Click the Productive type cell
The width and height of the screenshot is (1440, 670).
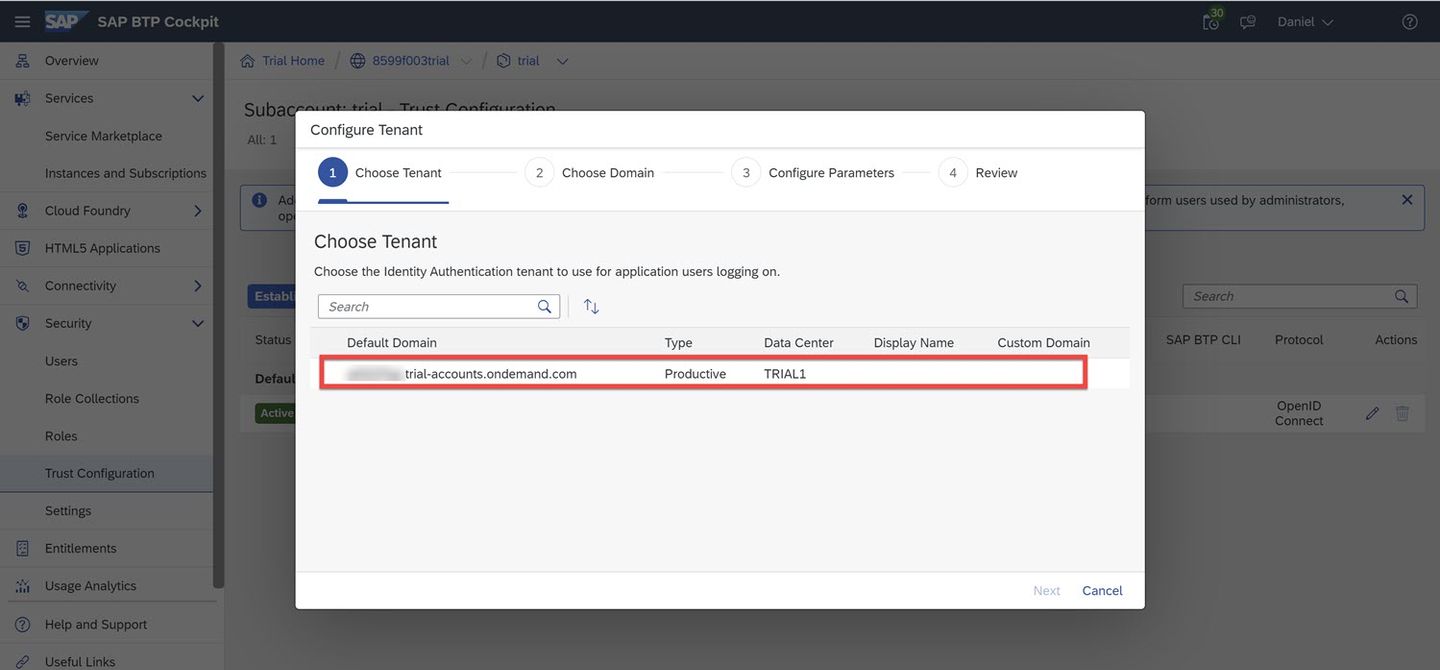tap(695, 374)
